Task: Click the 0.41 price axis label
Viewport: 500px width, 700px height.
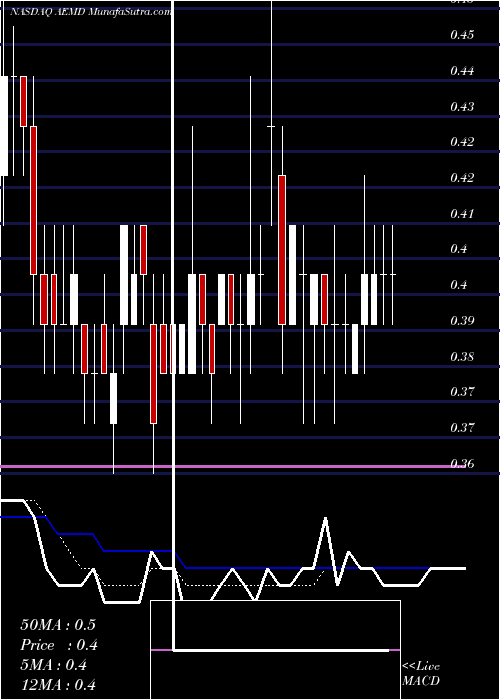Action: coord(462,213)
